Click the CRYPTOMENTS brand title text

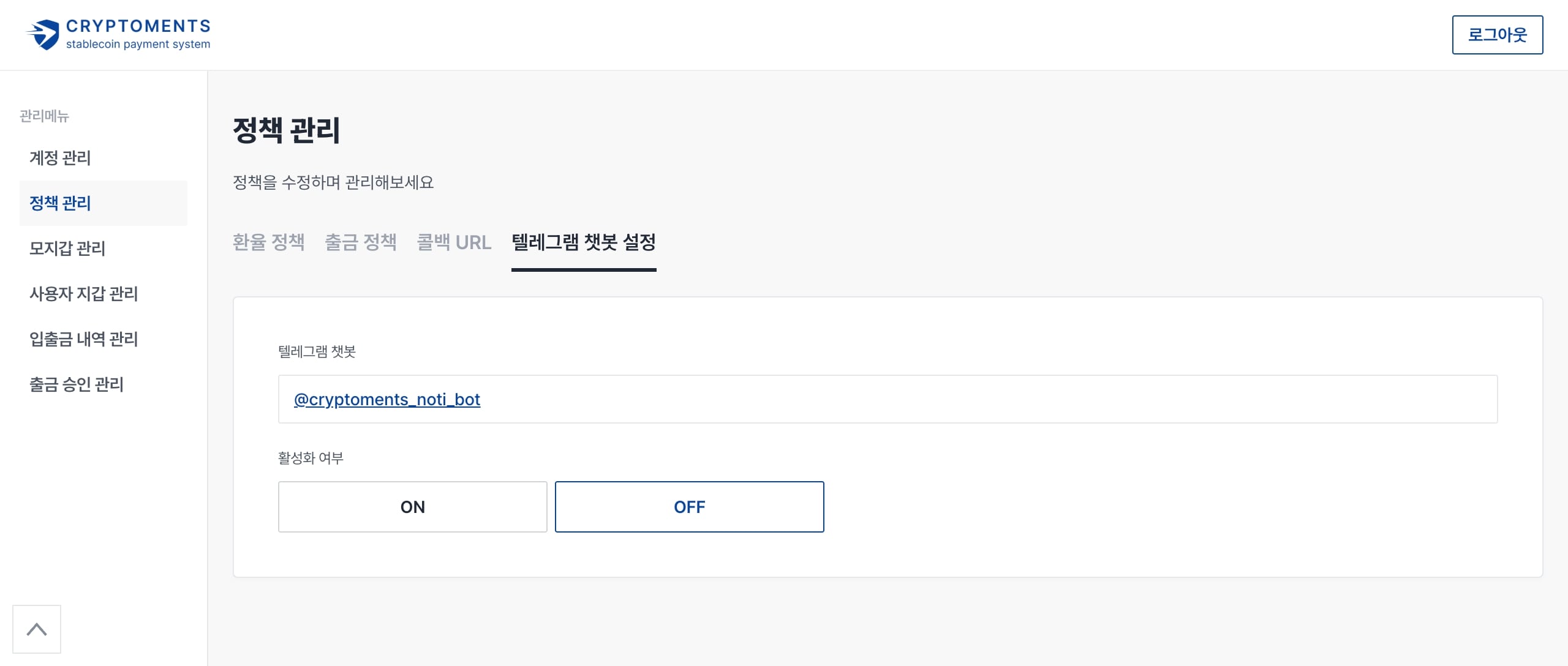138,26
